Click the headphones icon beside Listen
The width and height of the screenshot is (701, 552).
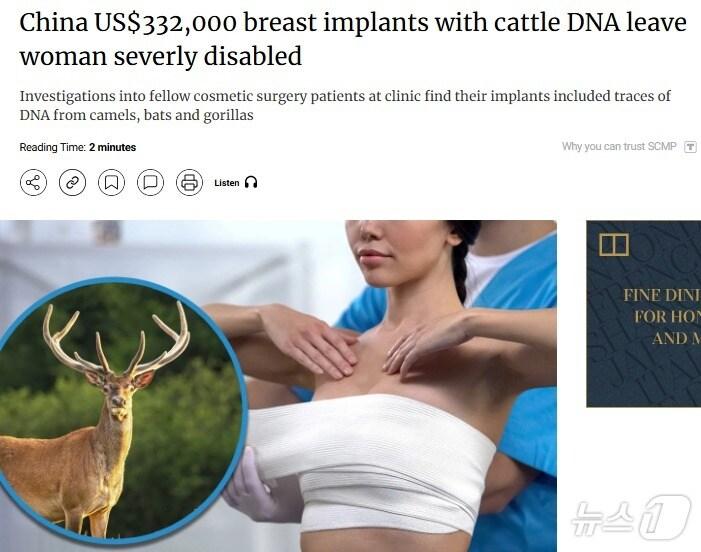(x=251, y=183)
